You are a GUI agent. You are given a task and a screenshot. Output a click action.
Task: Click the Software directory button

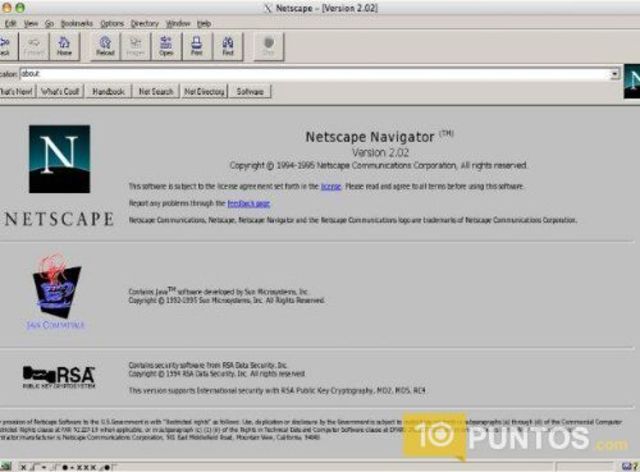250,91
